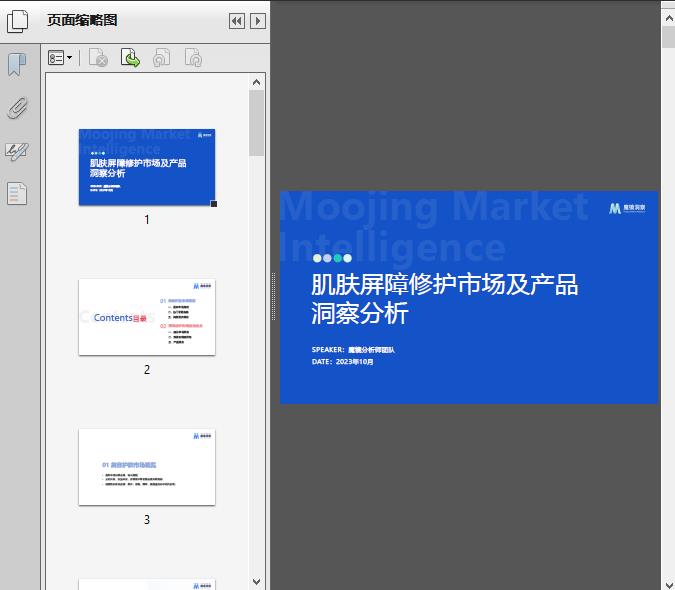Click the DATE: 2023年10月 line
675x590 pixels.
tap(342, 361)
